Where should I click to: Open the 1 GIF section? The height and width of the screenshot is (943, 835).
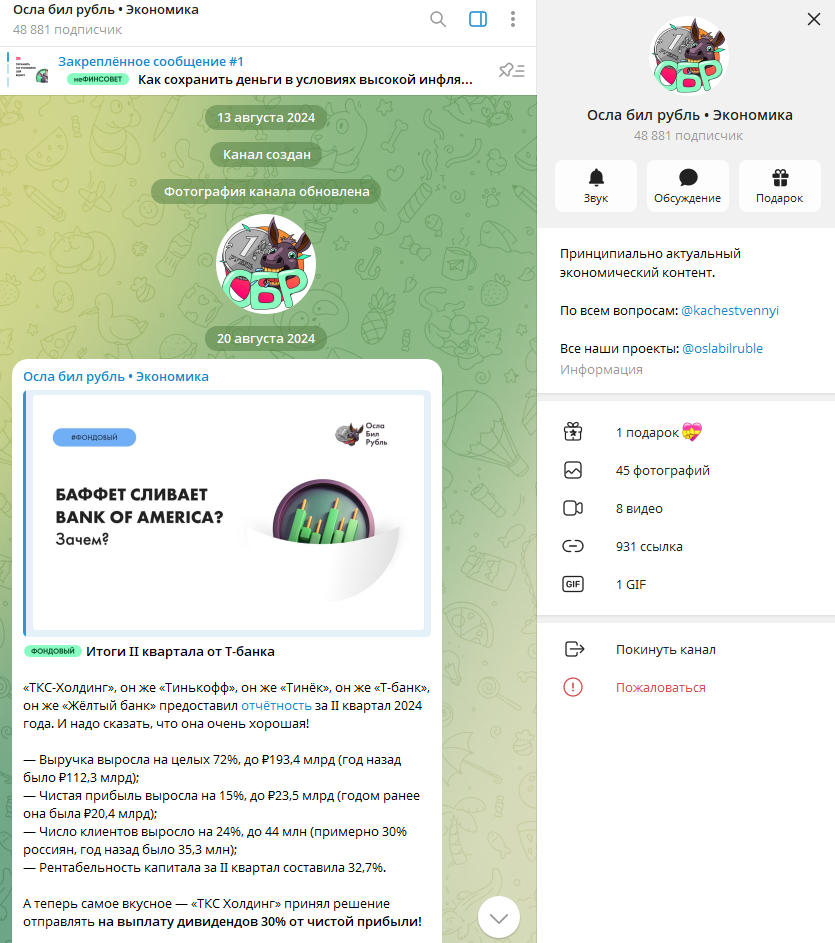[x=686, y=584]
